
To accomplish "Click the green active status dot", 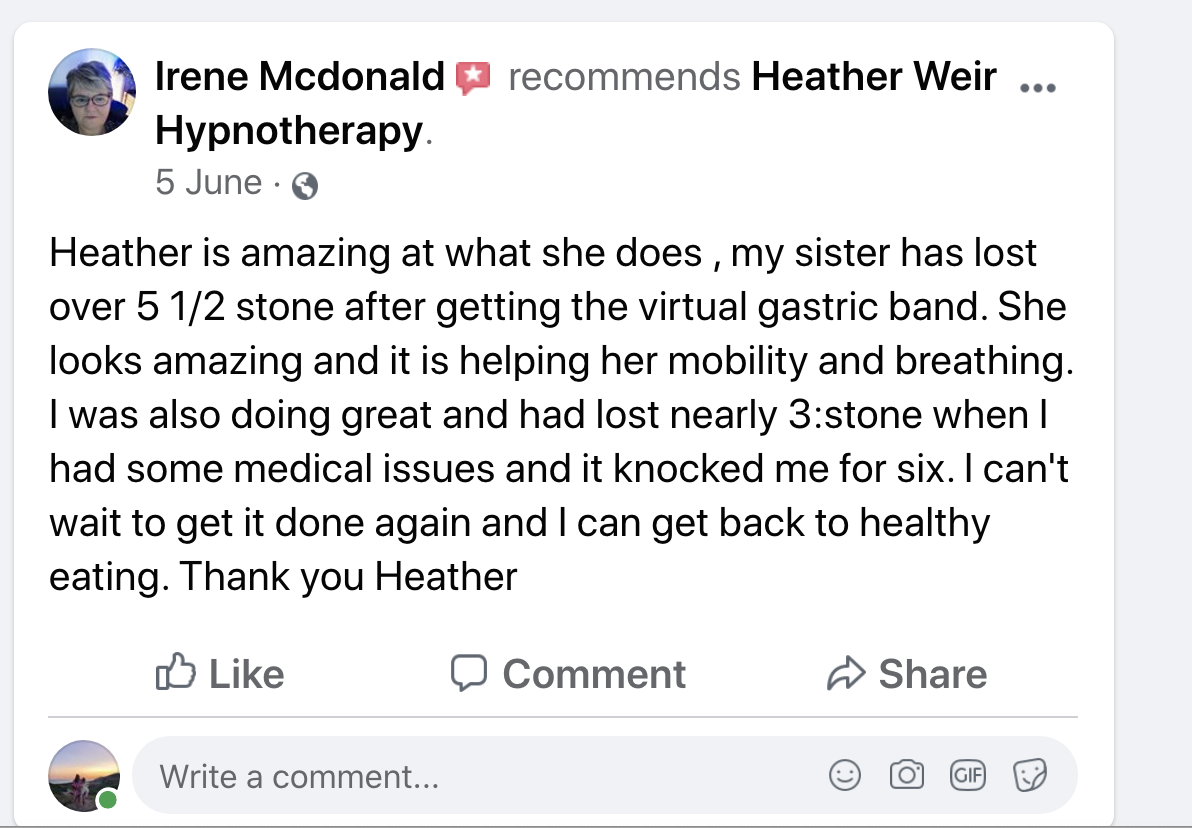I will tap(107, 800).
